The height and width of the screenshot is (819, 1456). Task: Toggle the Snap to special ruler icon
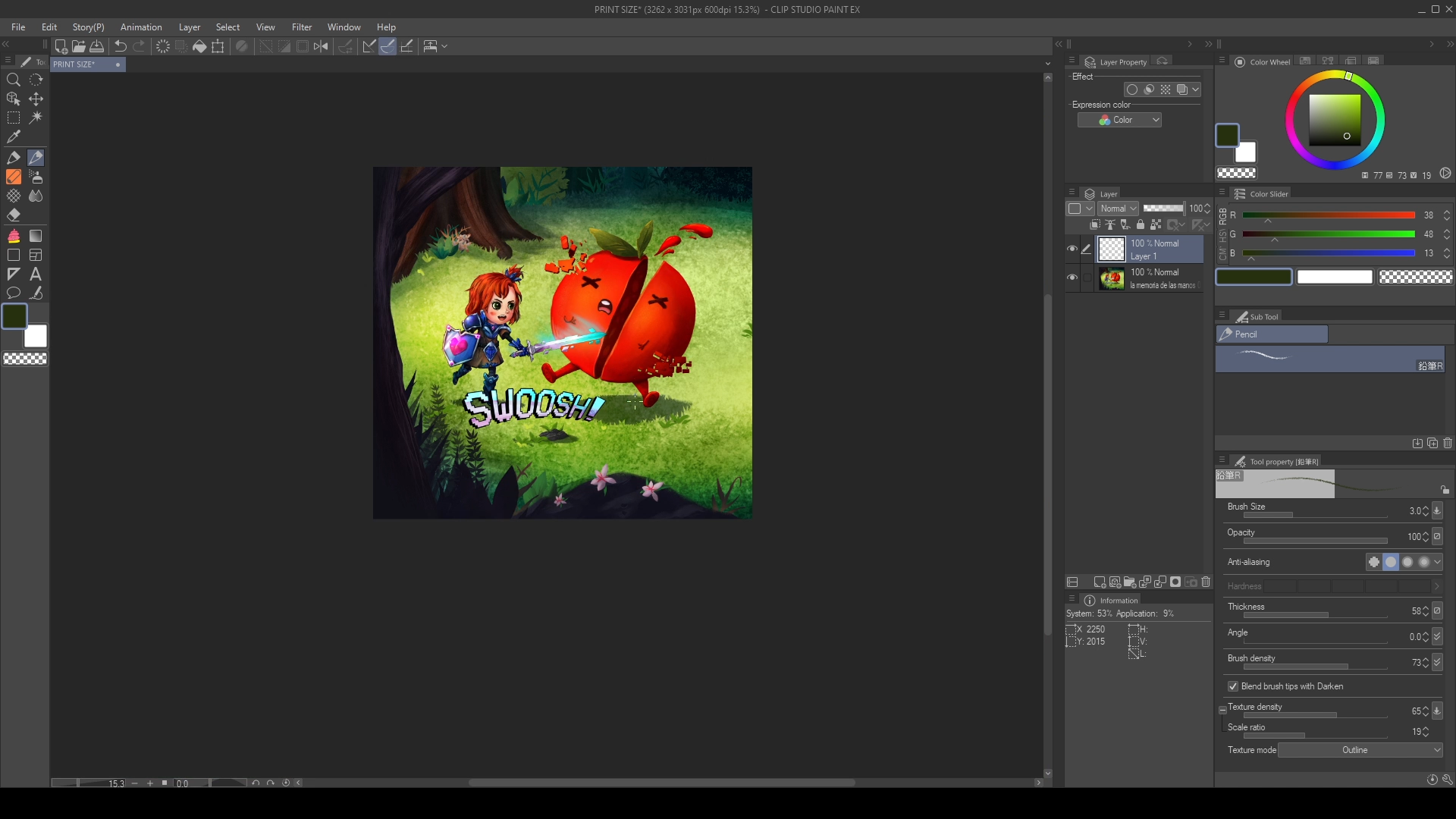click(388, 46)
